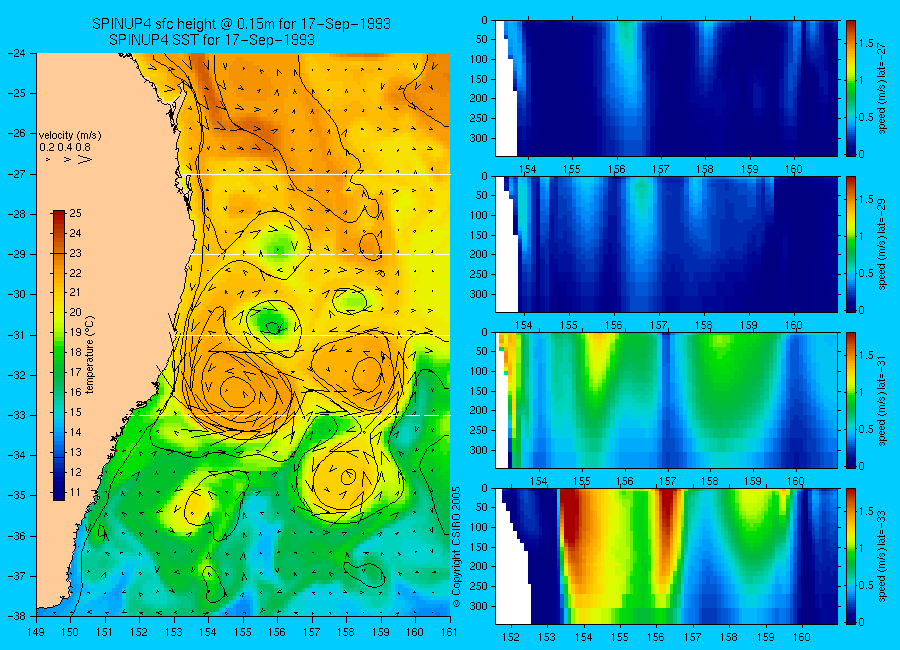This screenshot has height=650, width=900.
Task: Click the '0.5' tick on the lat=-33 color bar
Action: pyautogui.click(x=867, y=585)
